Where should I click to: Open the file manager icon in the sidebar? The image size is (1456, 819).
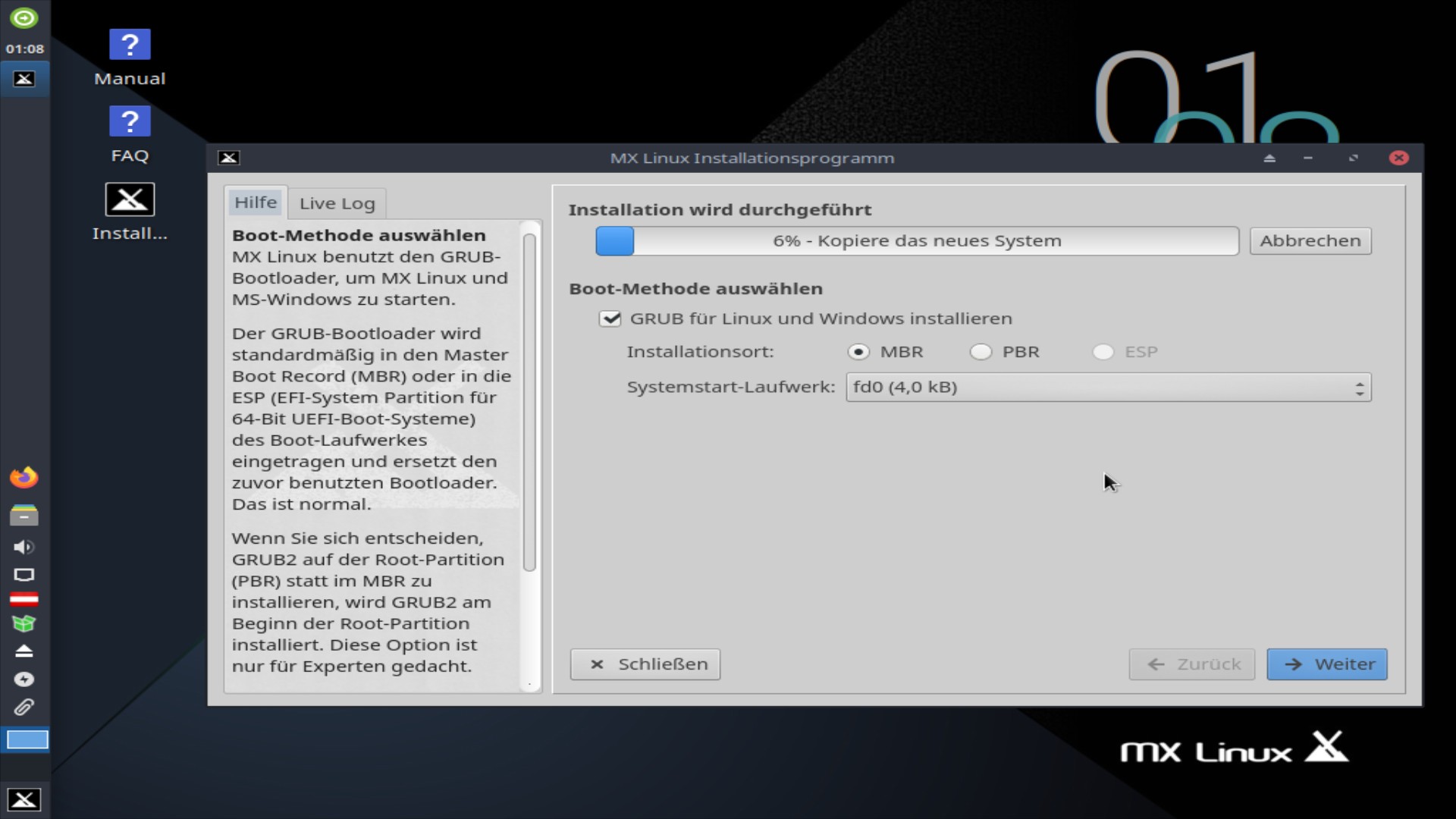(x=24, y=515)
